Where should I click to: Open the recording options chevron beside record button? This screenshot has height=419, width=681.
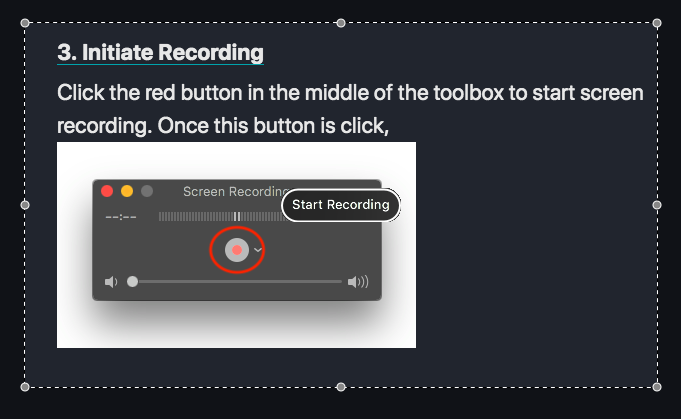click(258, 250)
